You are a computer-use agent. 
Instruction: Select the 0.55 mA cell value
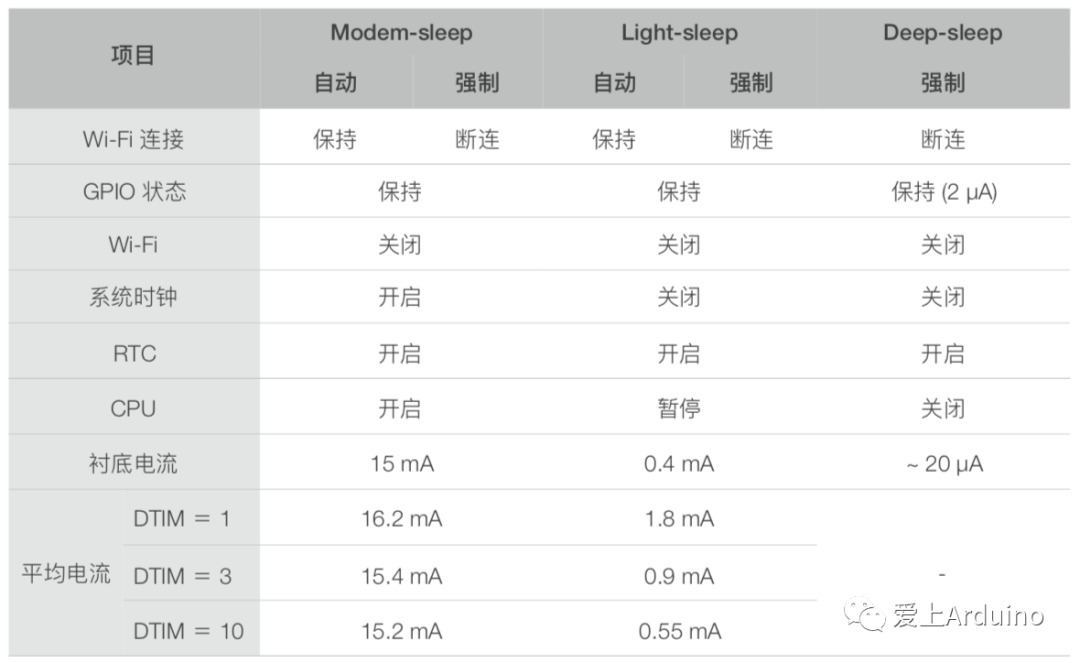[x=679, y=631]
